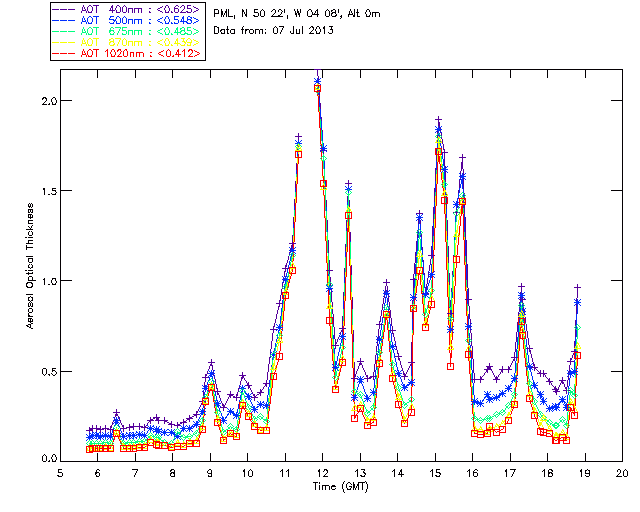Click the 'AOT 870nm : <0.439>' legend entry
This screenshot has height=512, width=640.
[x=127, y=42]
